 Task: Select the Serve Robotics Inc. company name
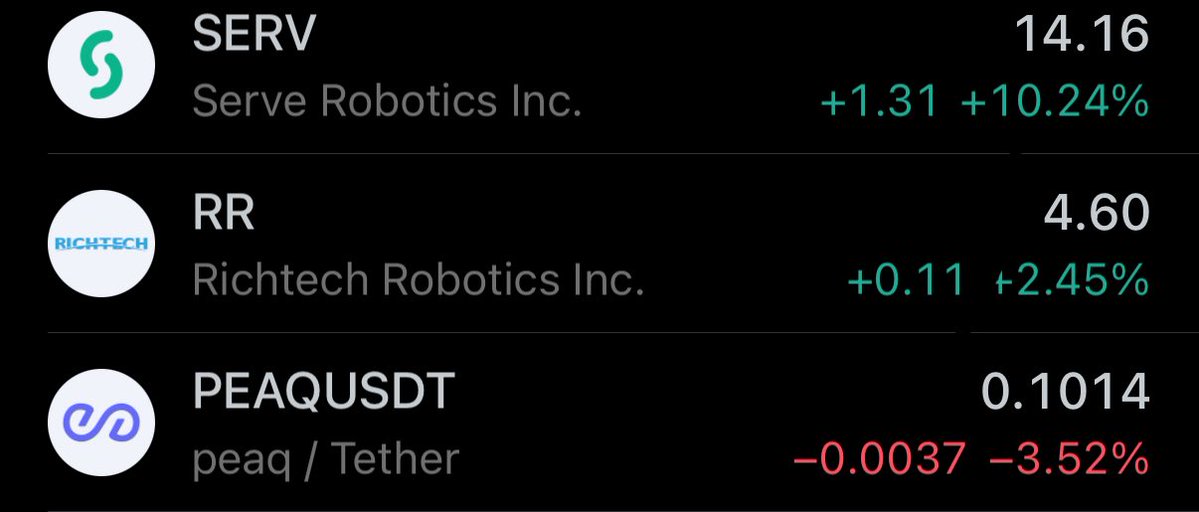387,101
